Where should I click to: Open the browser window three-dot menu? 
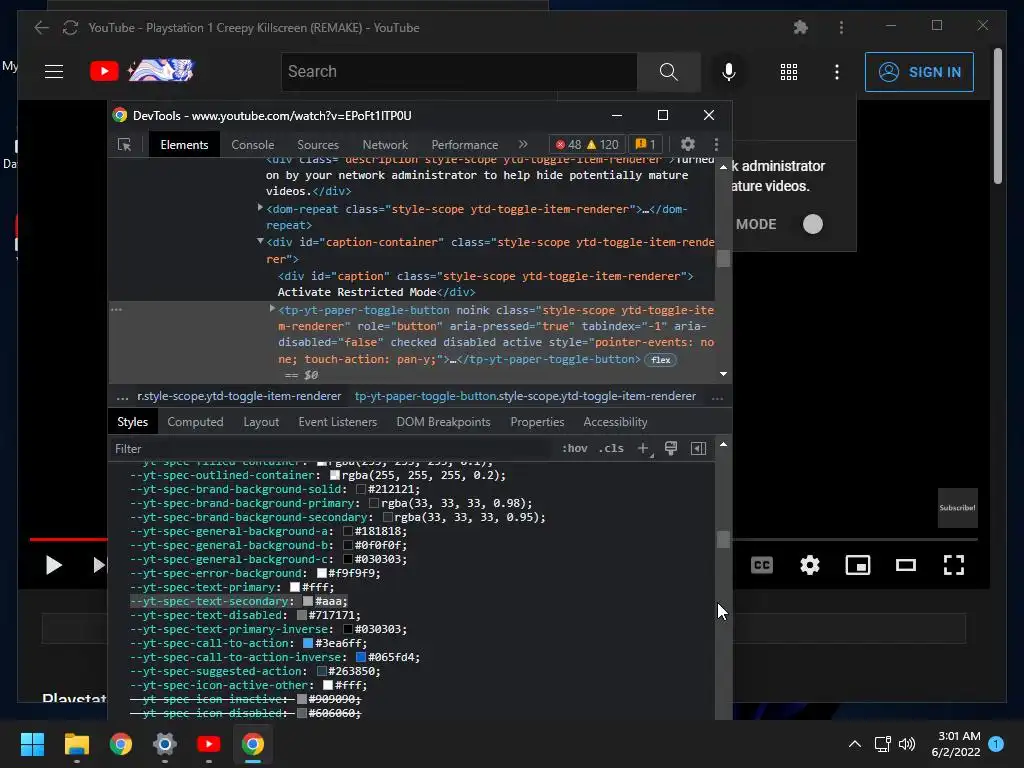tap(841, 27)
